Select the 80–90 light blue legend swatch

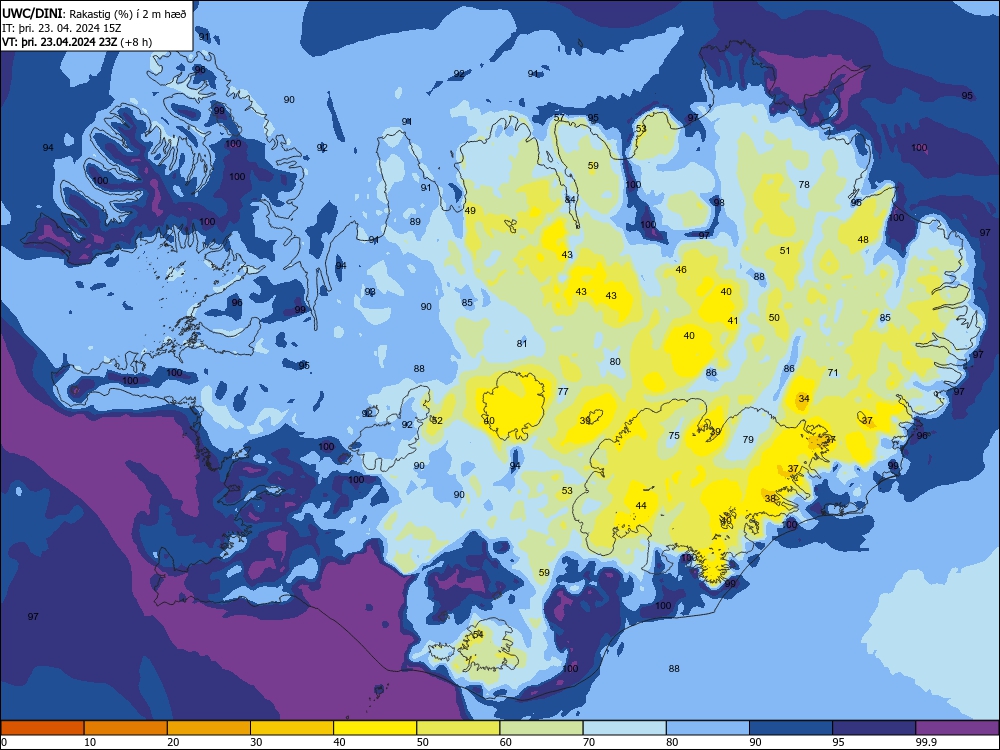pos(708,728)
